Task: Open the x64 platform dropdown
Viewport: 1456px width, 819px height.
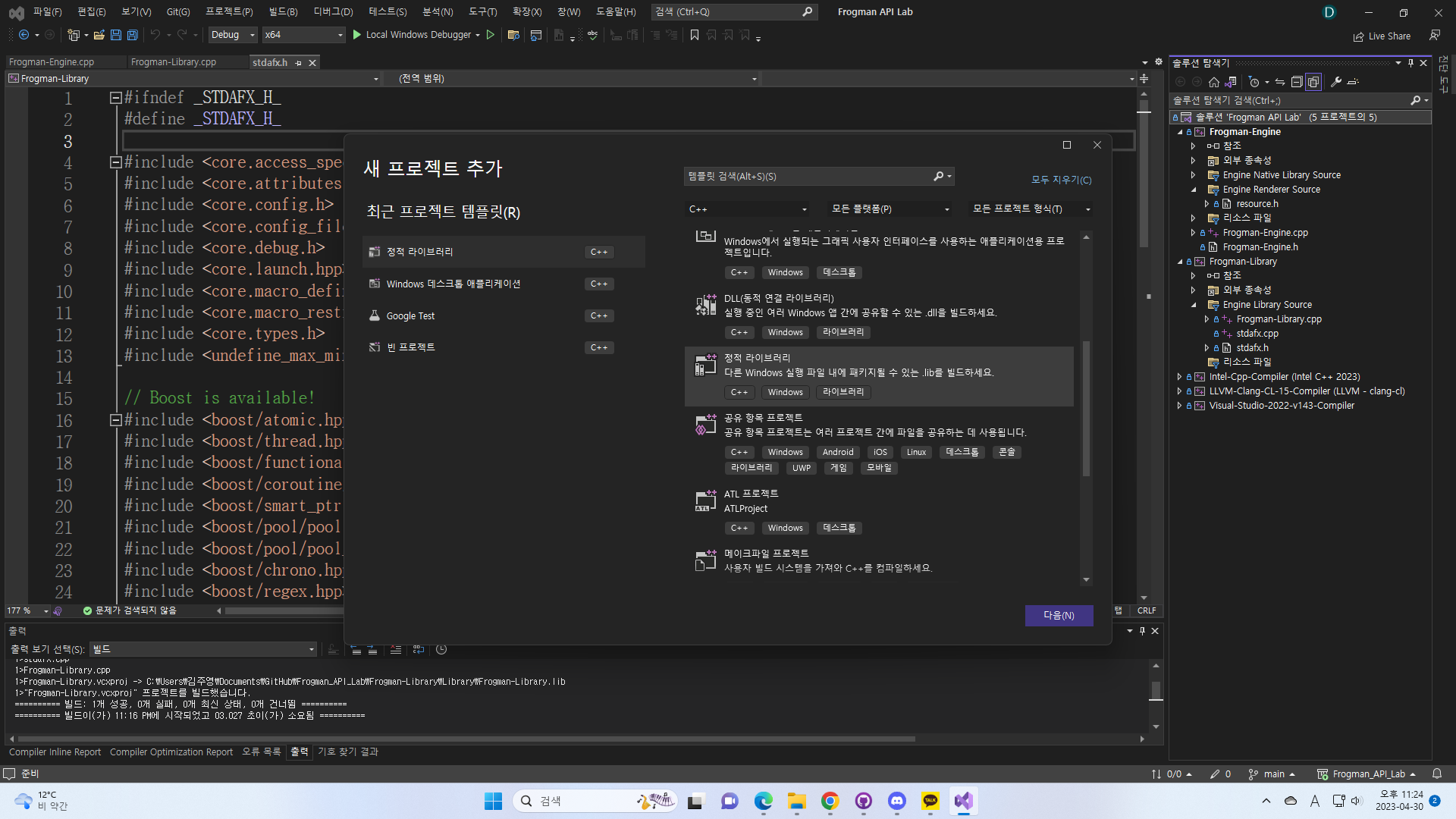Action: 303,35
